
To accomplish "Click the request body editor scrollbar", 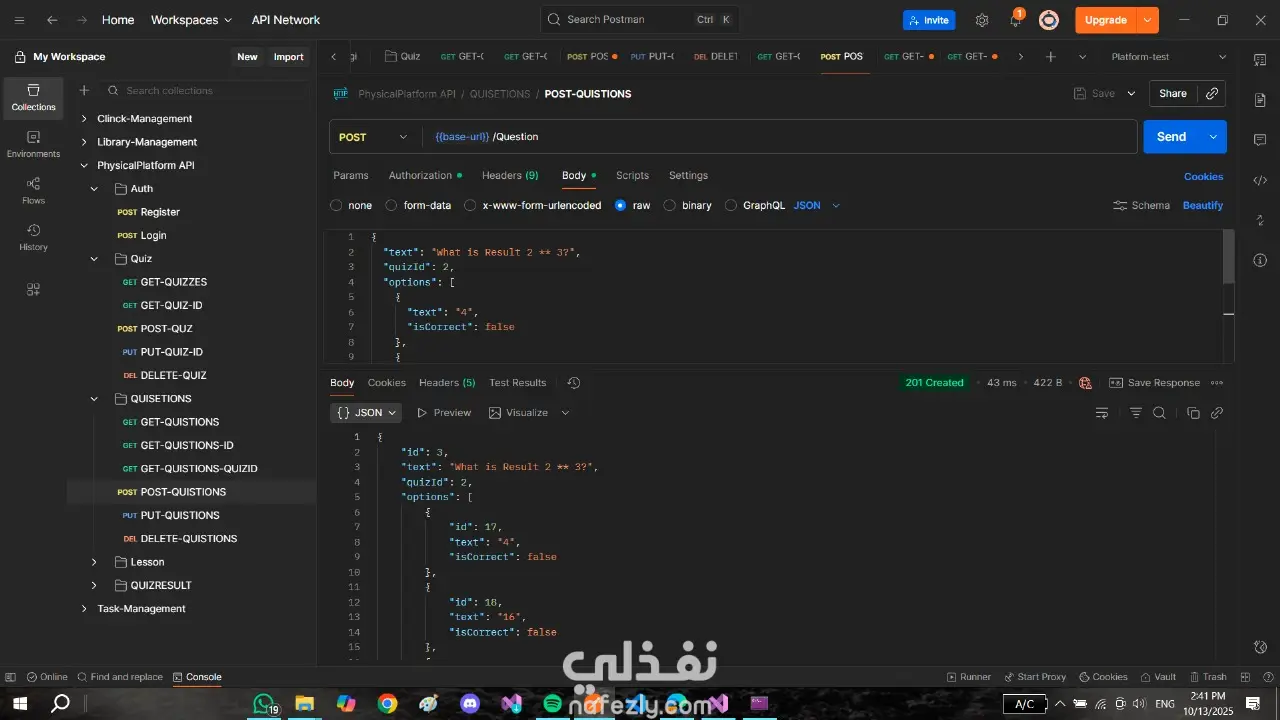I will pos(1229,258).
